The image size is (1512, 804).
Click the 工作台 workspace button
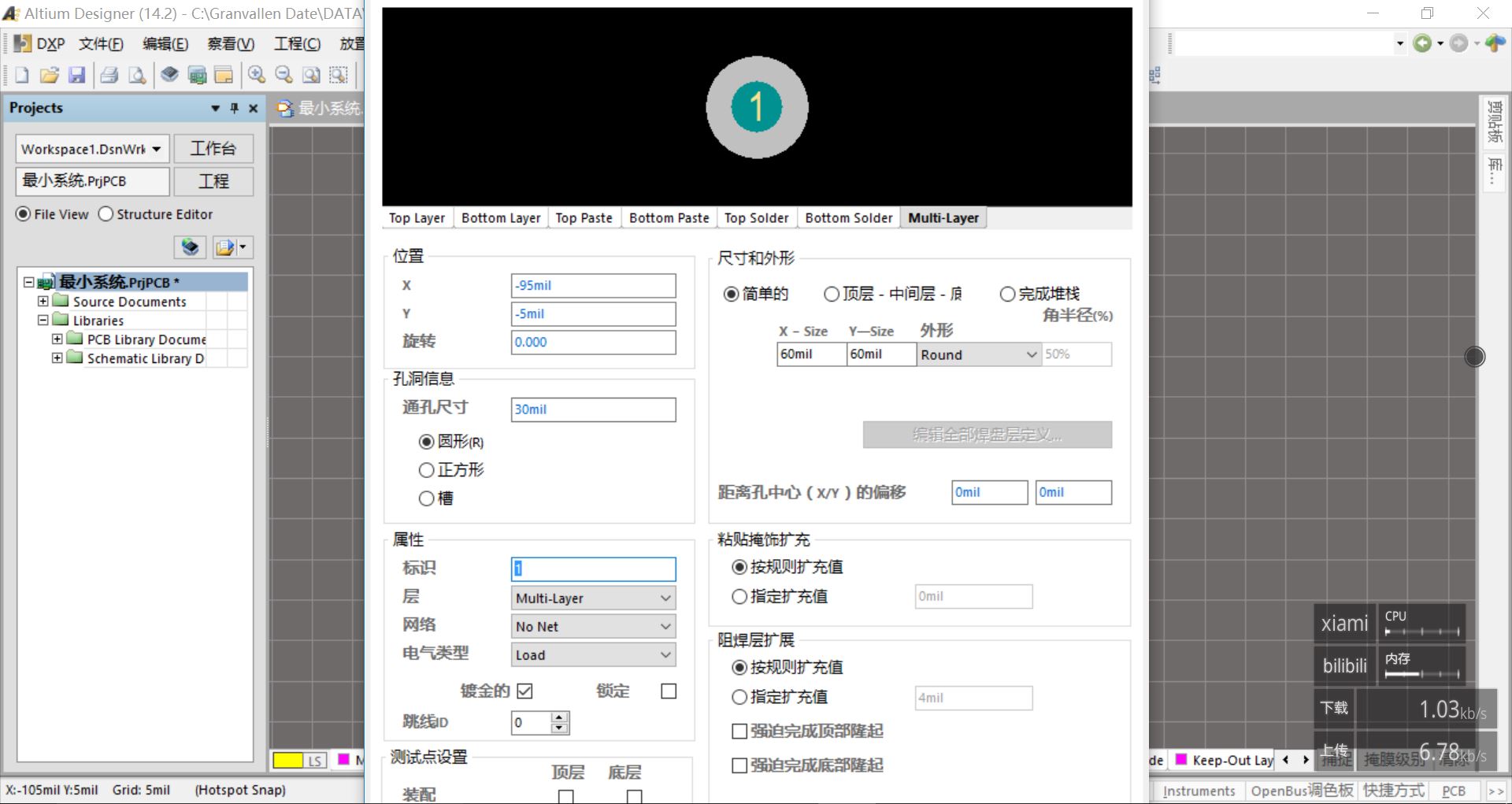pos(213,149)
